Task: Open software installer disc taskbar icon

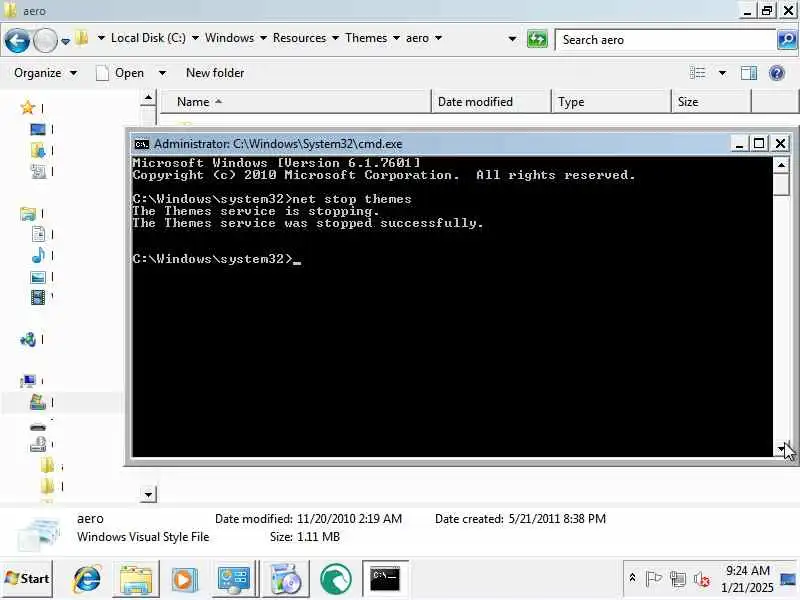Action: (x=285, y=579)
